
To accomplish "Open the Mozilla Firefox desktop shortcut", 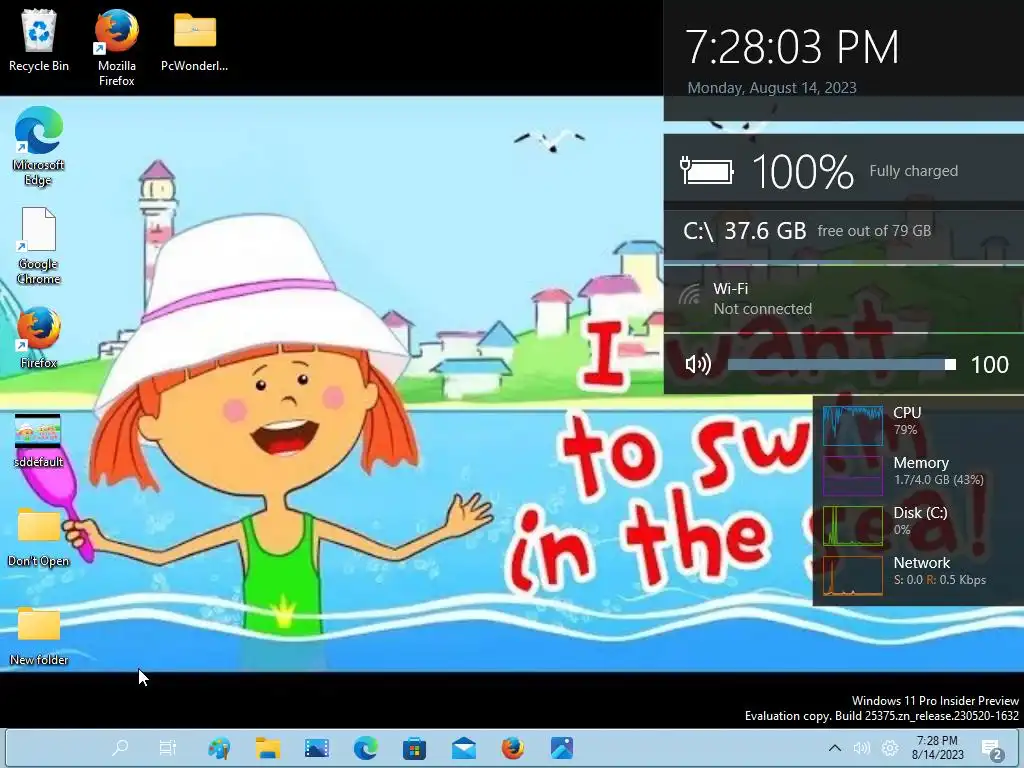I will (x=116, y=48).
